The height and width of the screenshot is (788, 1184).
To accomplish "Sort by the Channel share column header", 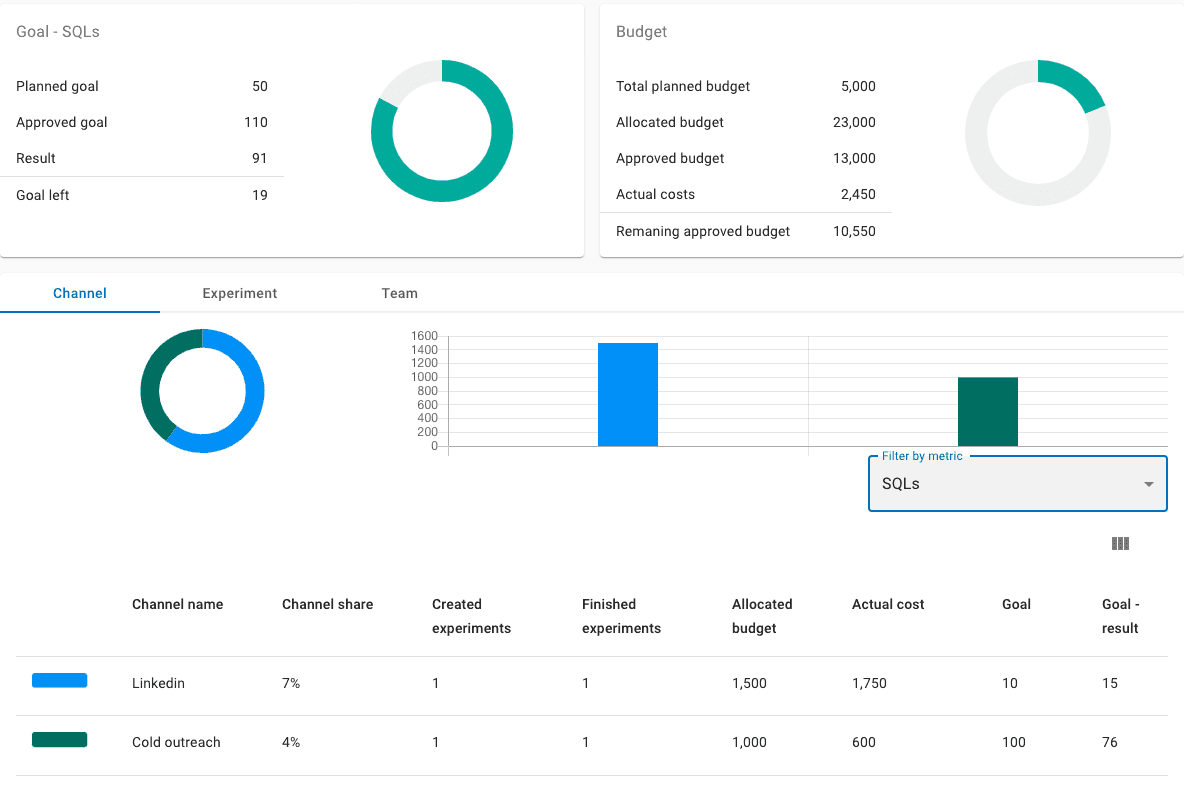I will click(327, 604).
